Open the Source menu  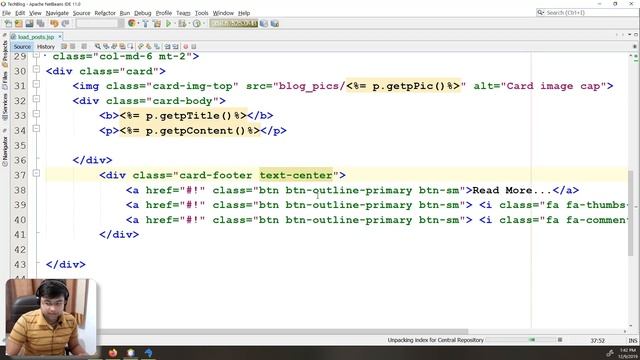(x=81, y=13)
